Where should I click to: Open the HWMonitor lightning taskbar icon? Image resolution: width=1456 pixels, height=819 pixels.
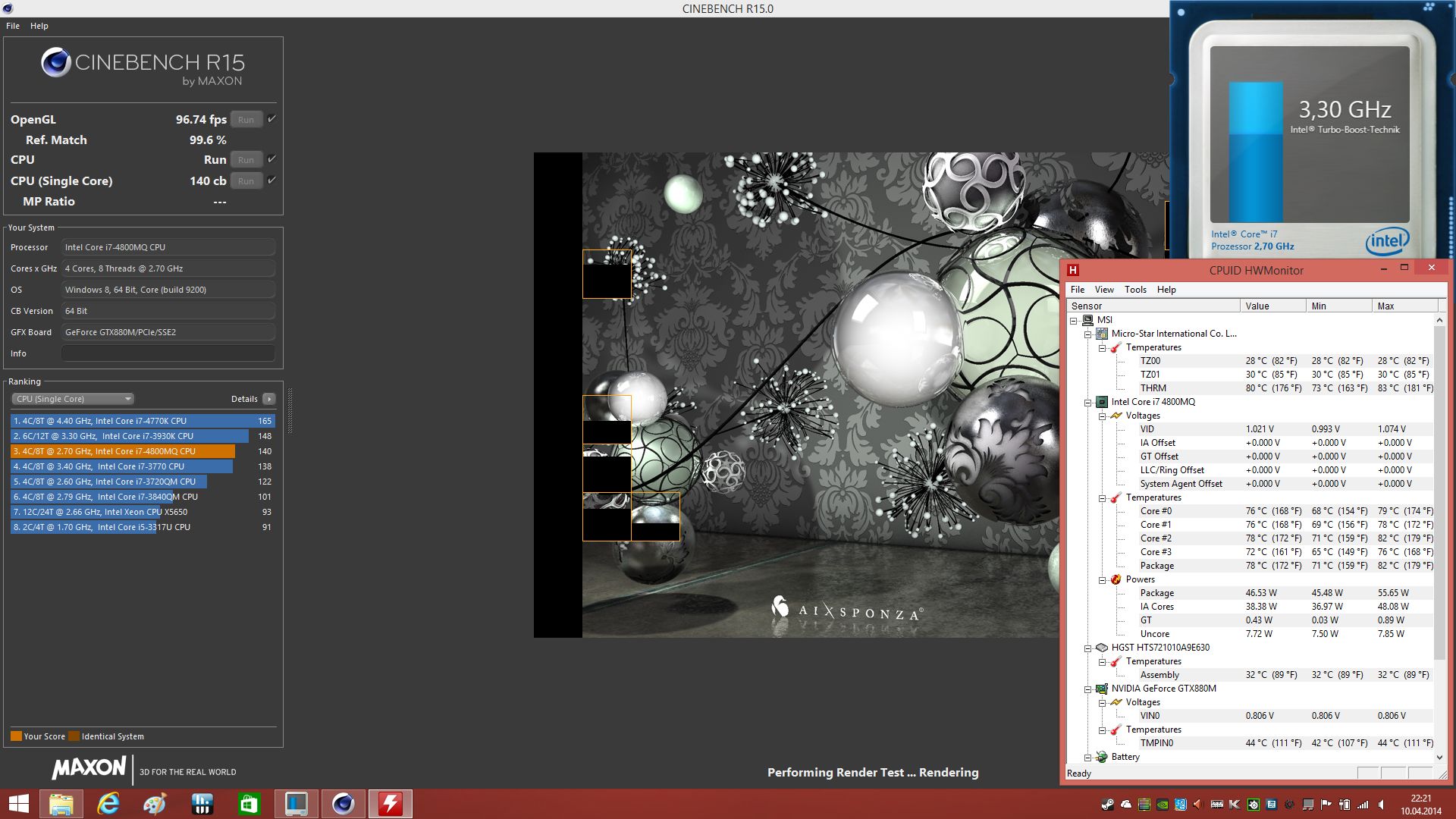391,804
